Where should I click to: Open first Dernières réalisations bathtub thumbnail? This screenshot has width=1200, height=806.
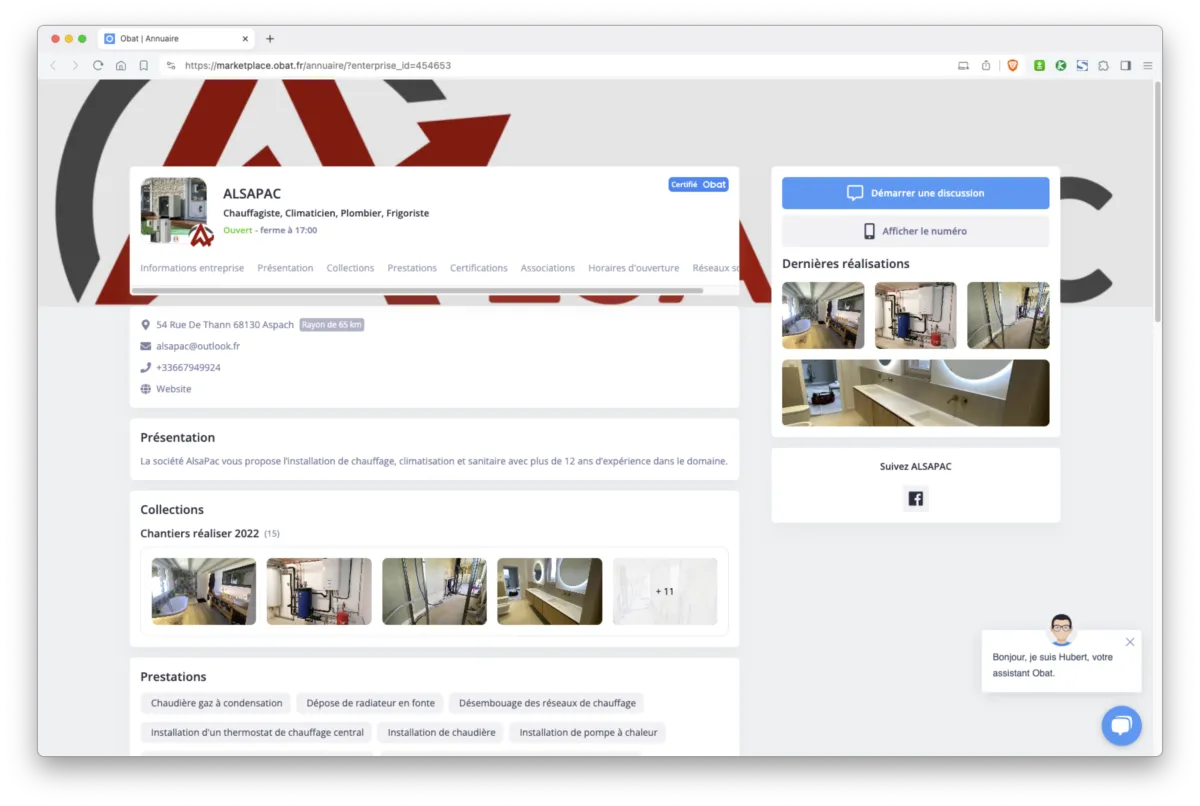click(823, 315)
